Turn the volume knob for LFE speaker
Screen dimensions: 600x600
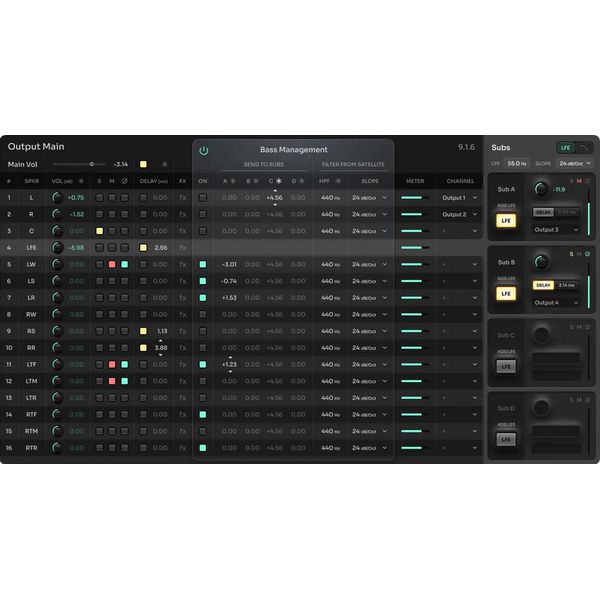click(57, 248)
